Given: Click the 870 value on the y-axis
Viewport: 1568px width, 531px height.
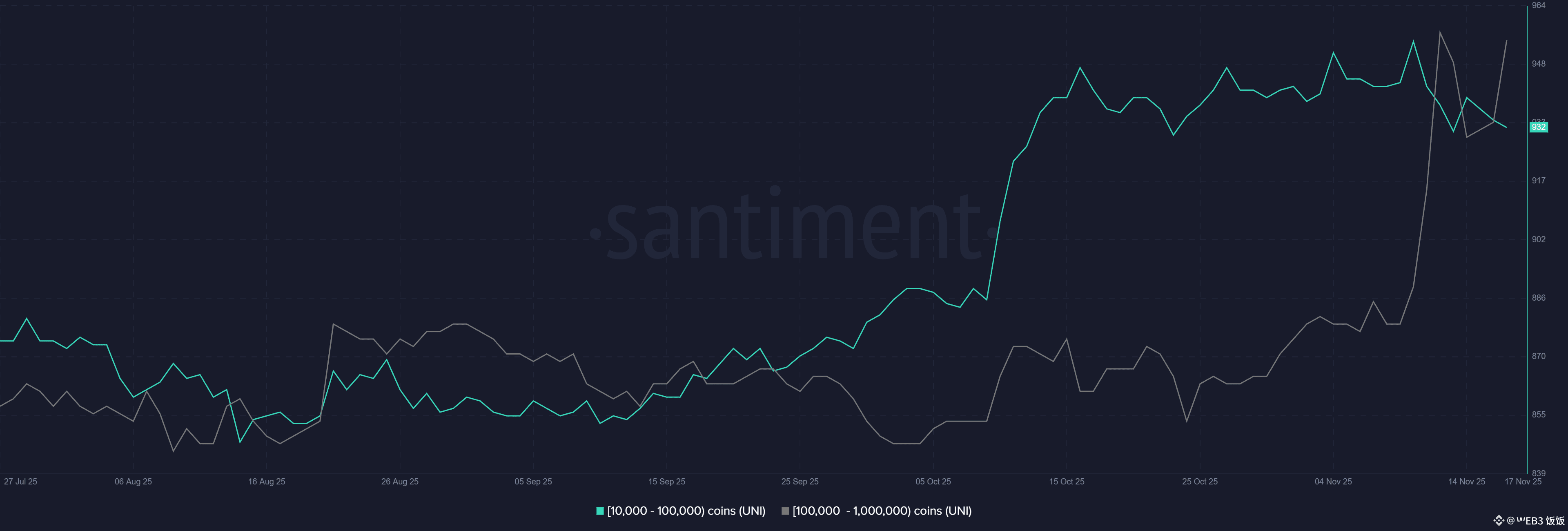Looking at the screenshot, I should point(1538,356).
